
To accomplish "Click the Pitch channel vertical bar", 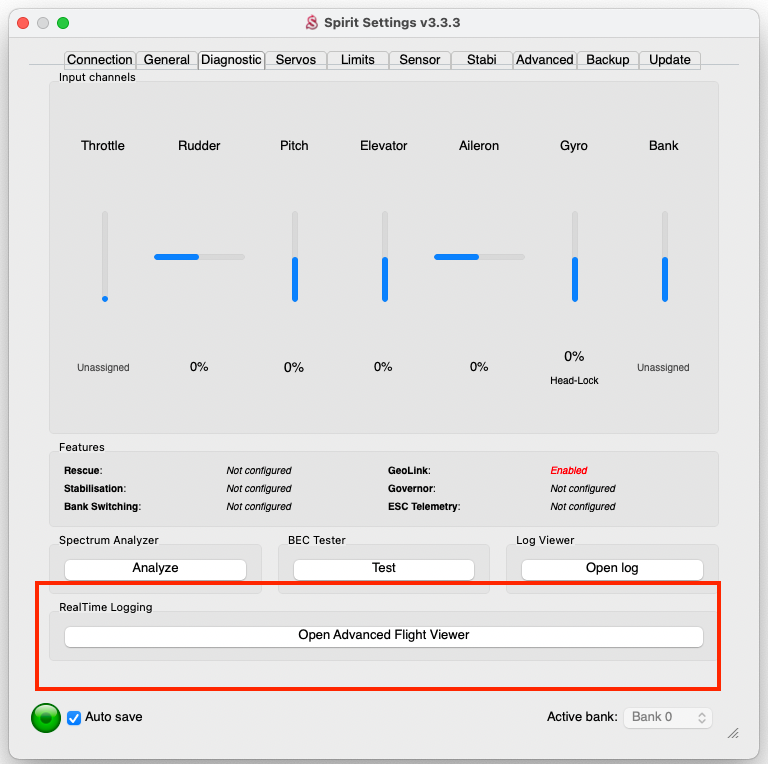I will pos(294,257).
